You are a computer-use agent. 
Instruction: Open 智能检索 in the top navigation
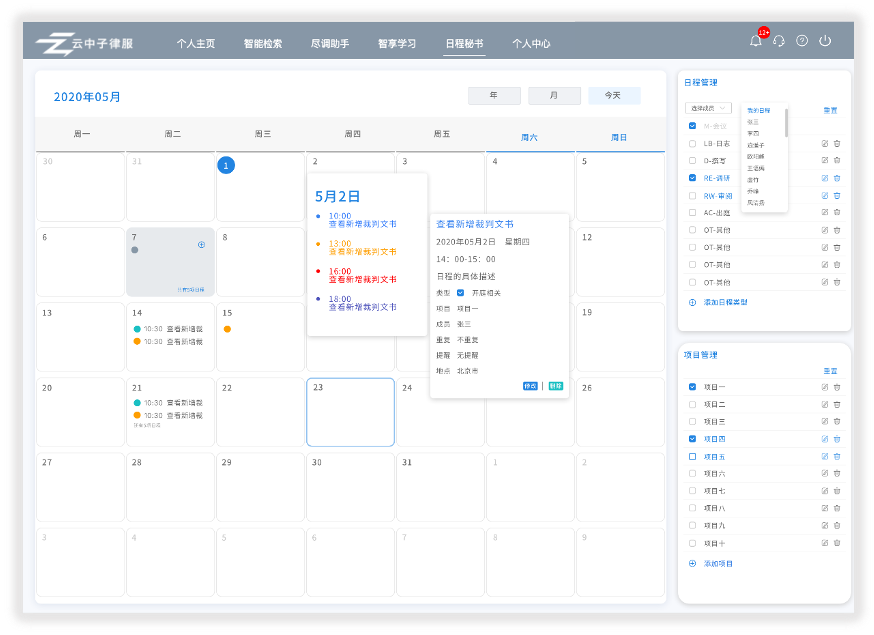pos(263,43)
